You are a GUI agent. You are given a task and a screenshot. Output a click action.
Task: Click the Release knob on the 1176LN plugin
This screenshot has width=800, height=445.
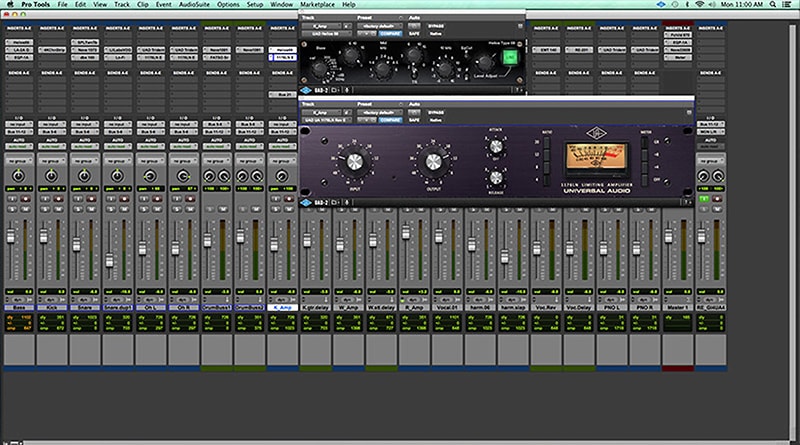click(495, 178)
